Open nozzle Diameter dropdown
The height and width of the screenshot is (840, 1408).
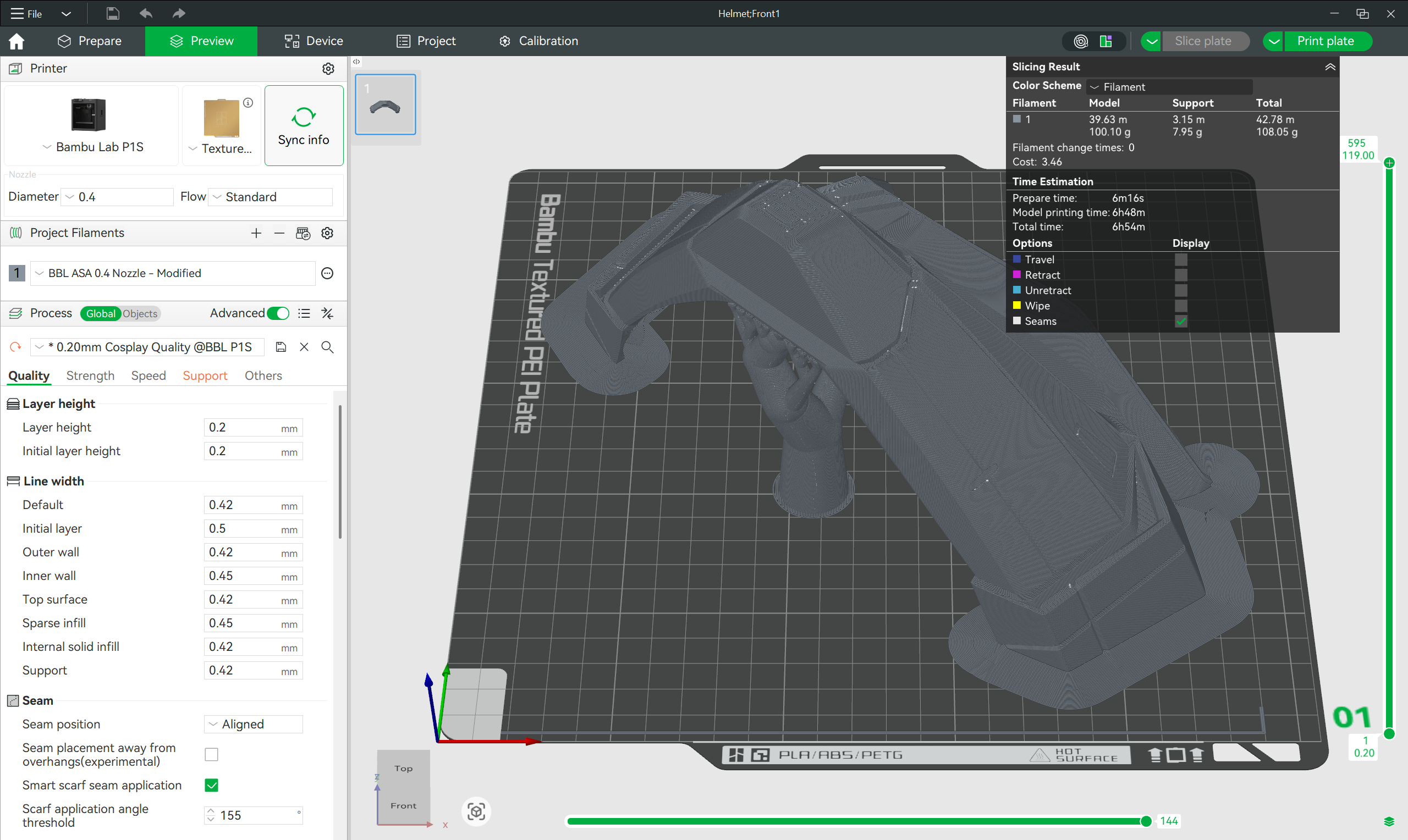(117, 196)
